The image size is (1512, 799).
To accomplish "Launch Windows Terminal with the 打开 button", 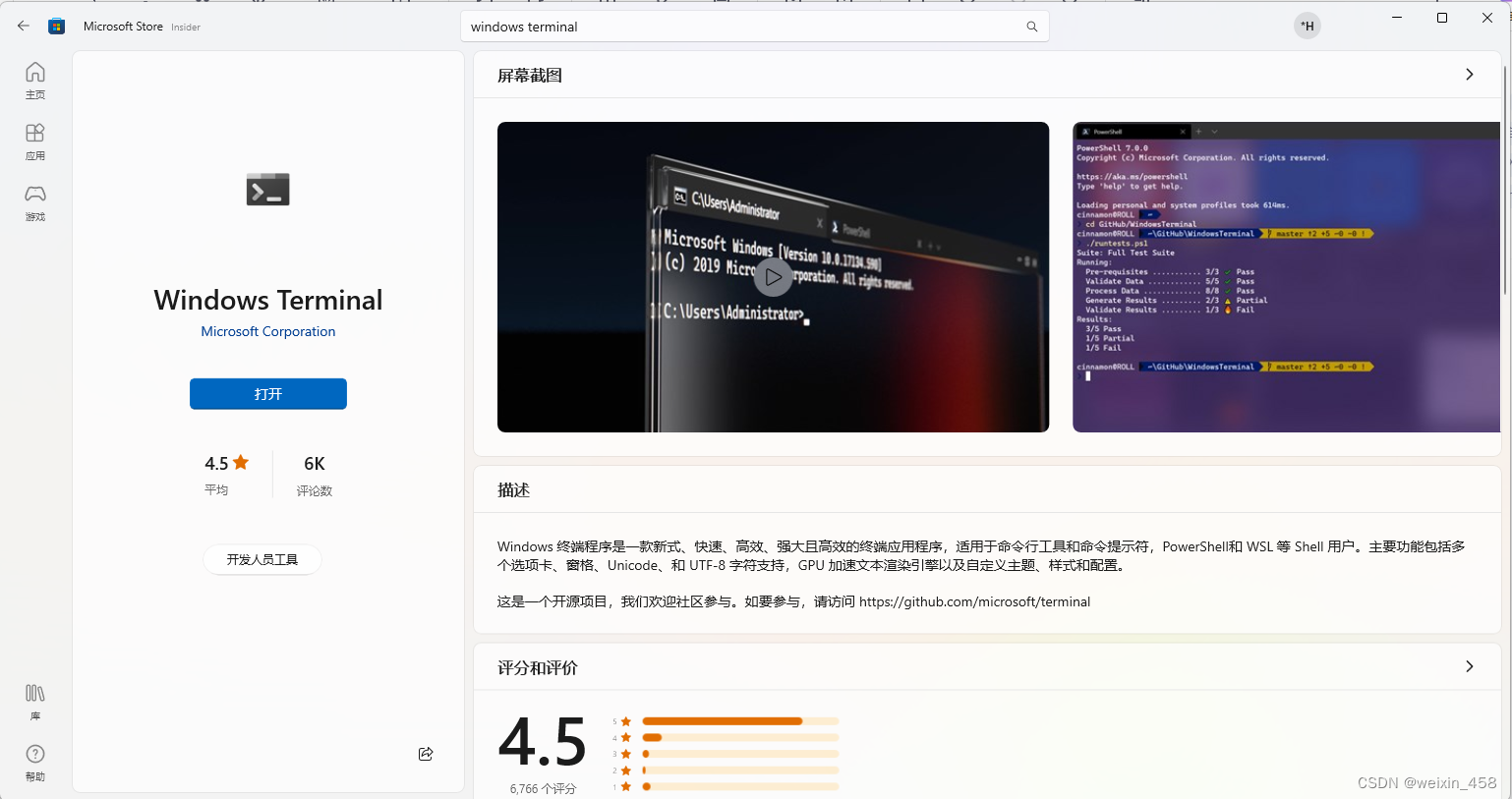I will [x=267, y=393].
